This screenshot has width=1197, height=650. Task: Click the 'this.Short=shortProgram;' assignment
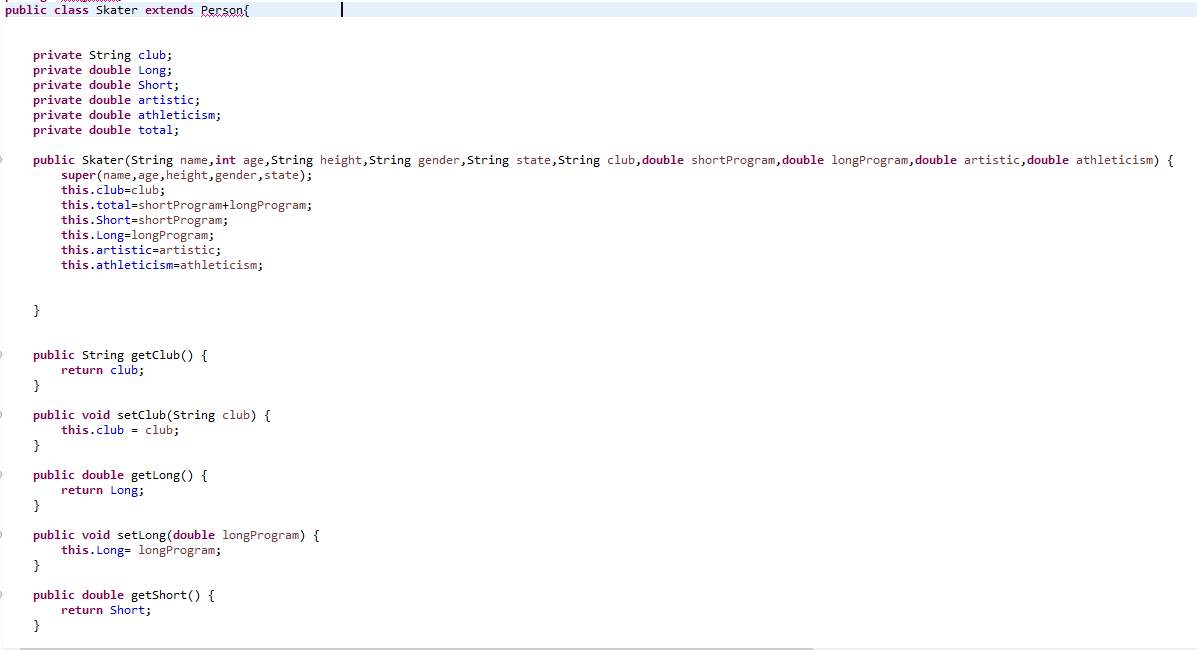tap(144, 220)
